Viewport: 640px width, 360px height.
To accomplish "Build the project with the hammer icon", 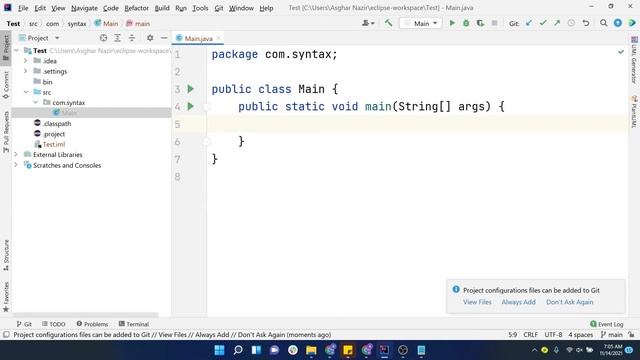I will [388, 23].
